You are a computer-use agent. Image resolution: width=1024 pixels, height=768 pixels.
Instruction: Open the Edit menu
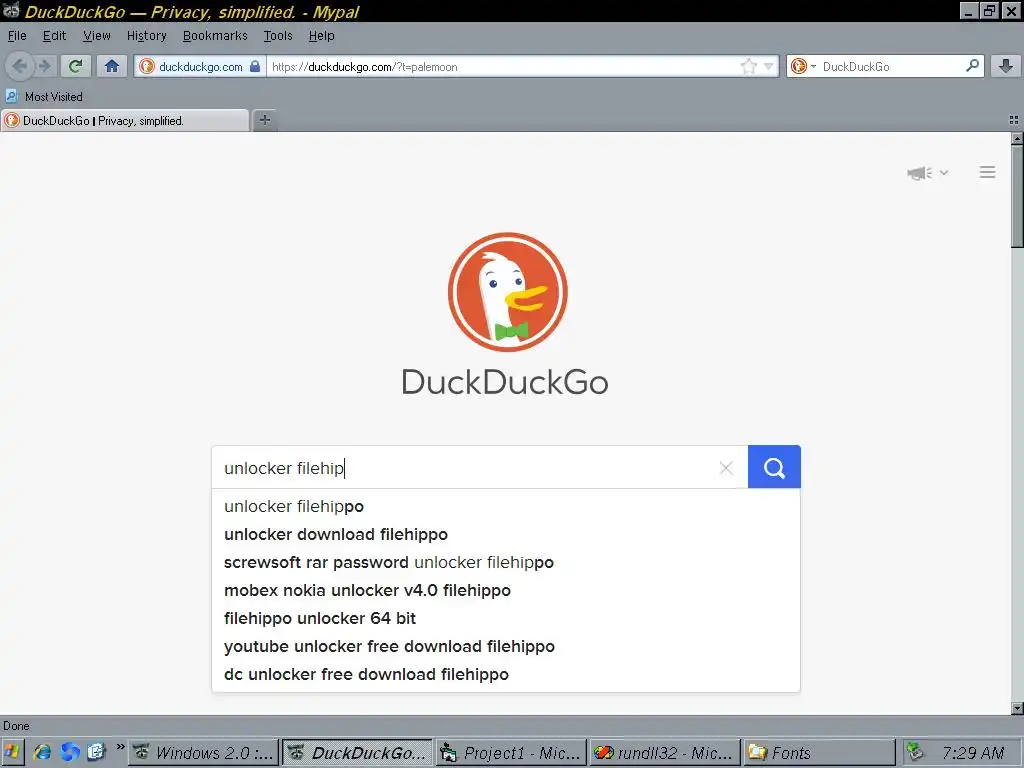pos(54,36)
